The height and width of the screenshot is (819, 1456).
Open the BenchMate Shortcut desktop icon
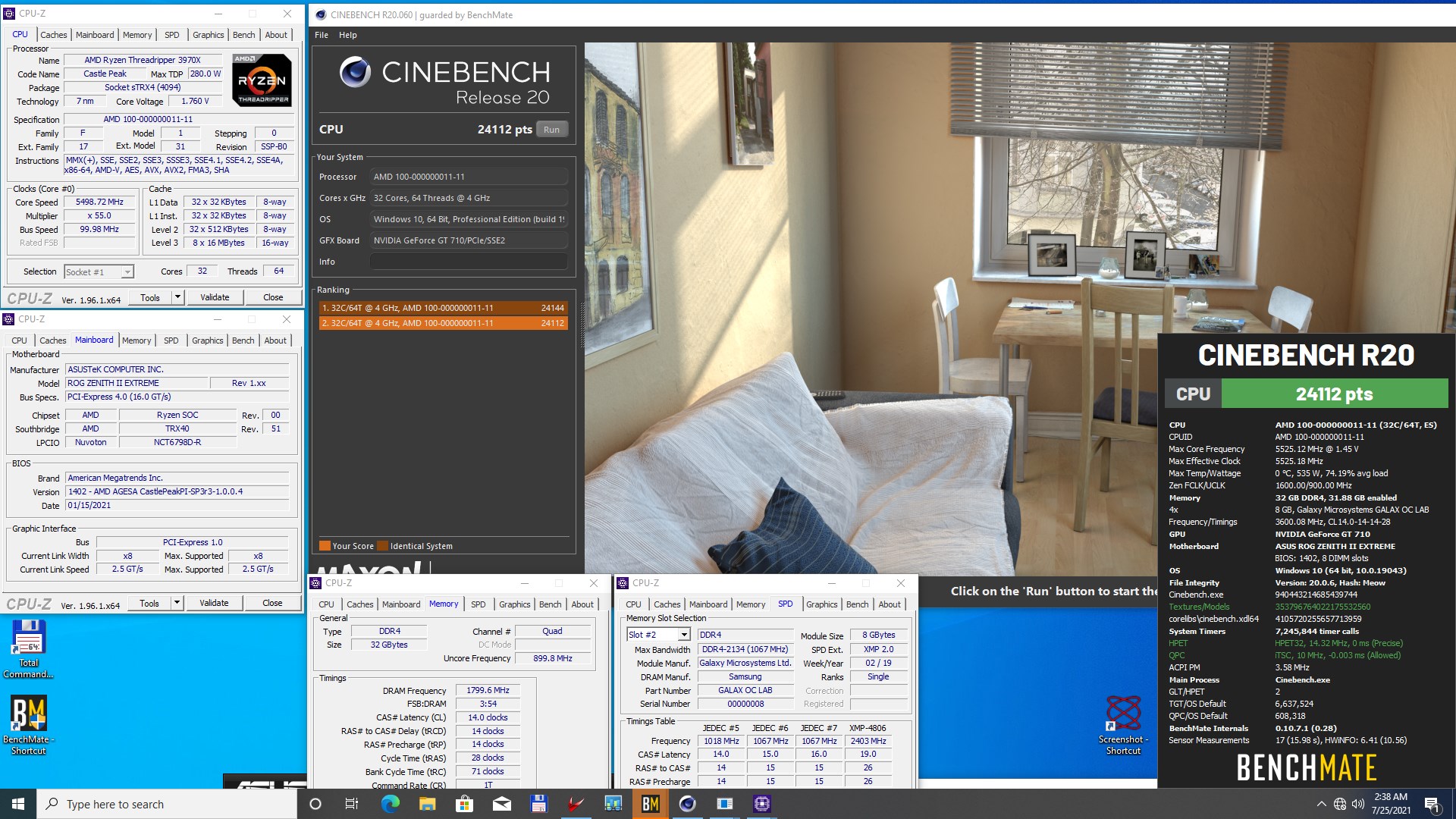[29, 725]
